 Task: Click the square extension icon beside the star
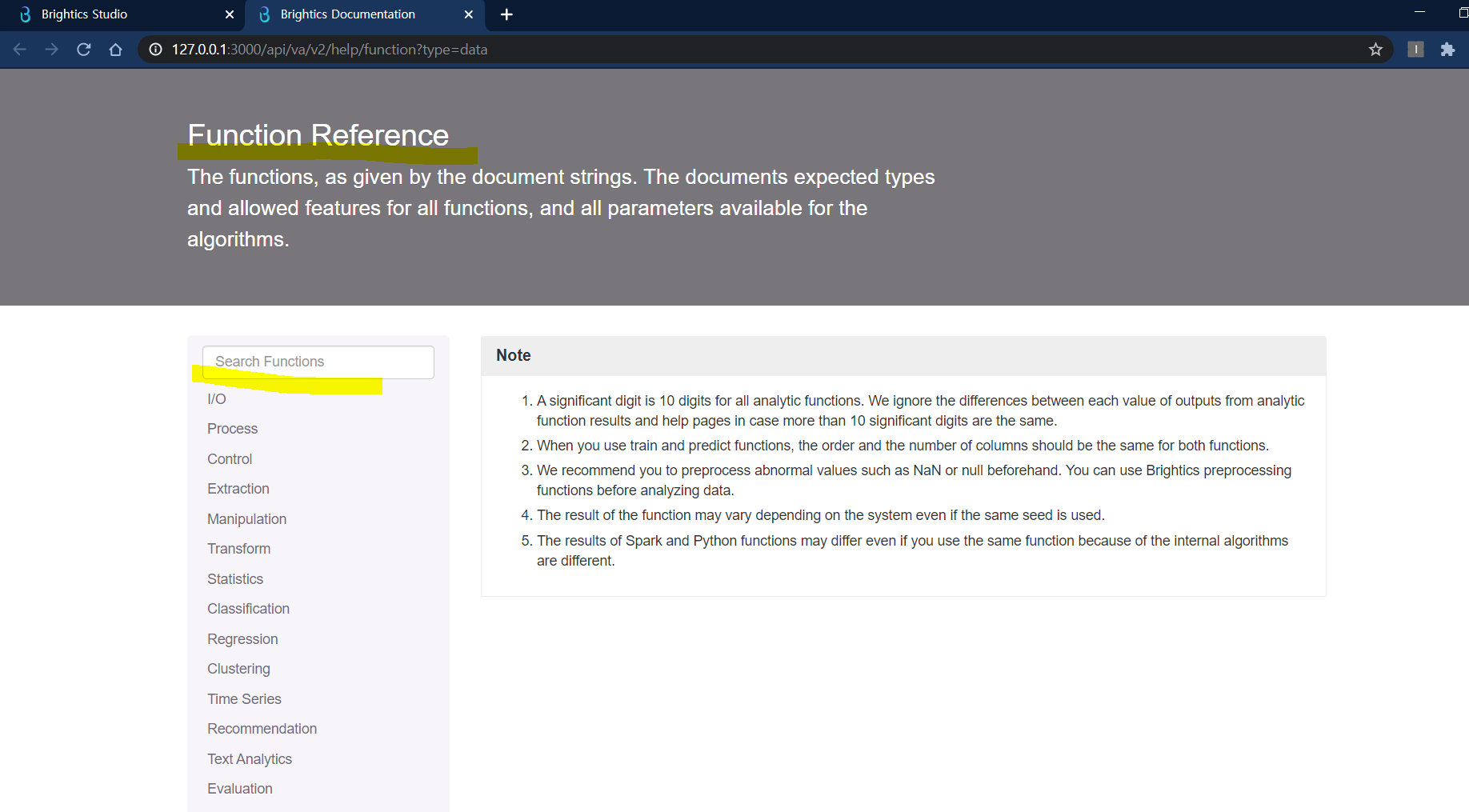1415,50
